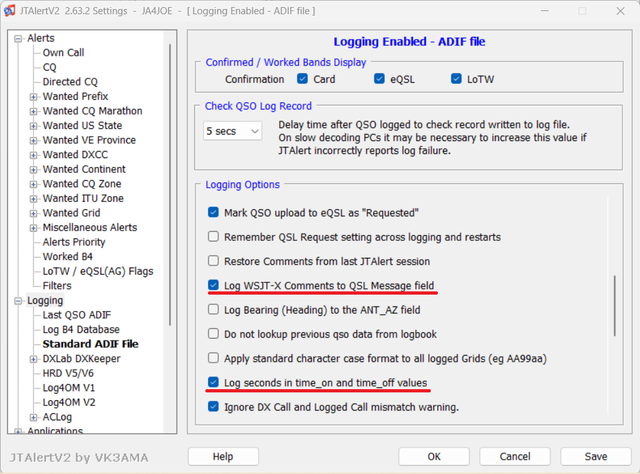Select Own Call in the tree

[x=63, y=53]
